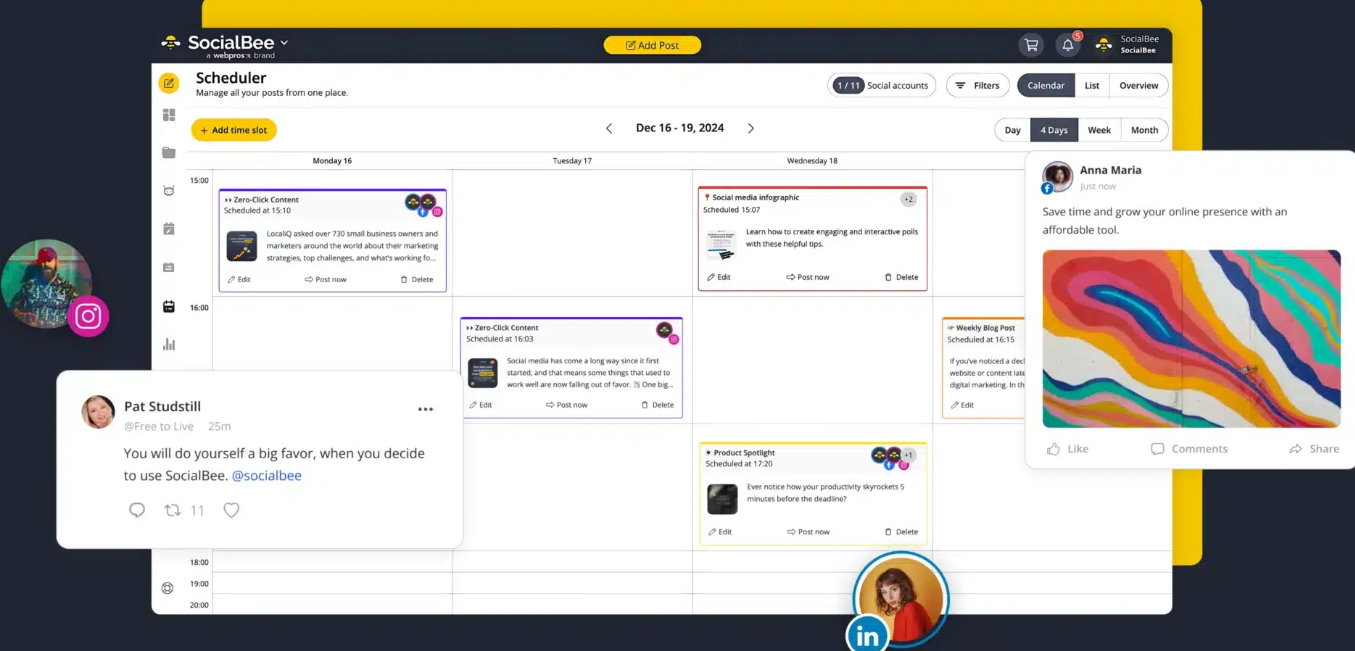Edit the Zero-Click Content post at 15:10
Screen dimensions: 1355x651
pos(239,279)
